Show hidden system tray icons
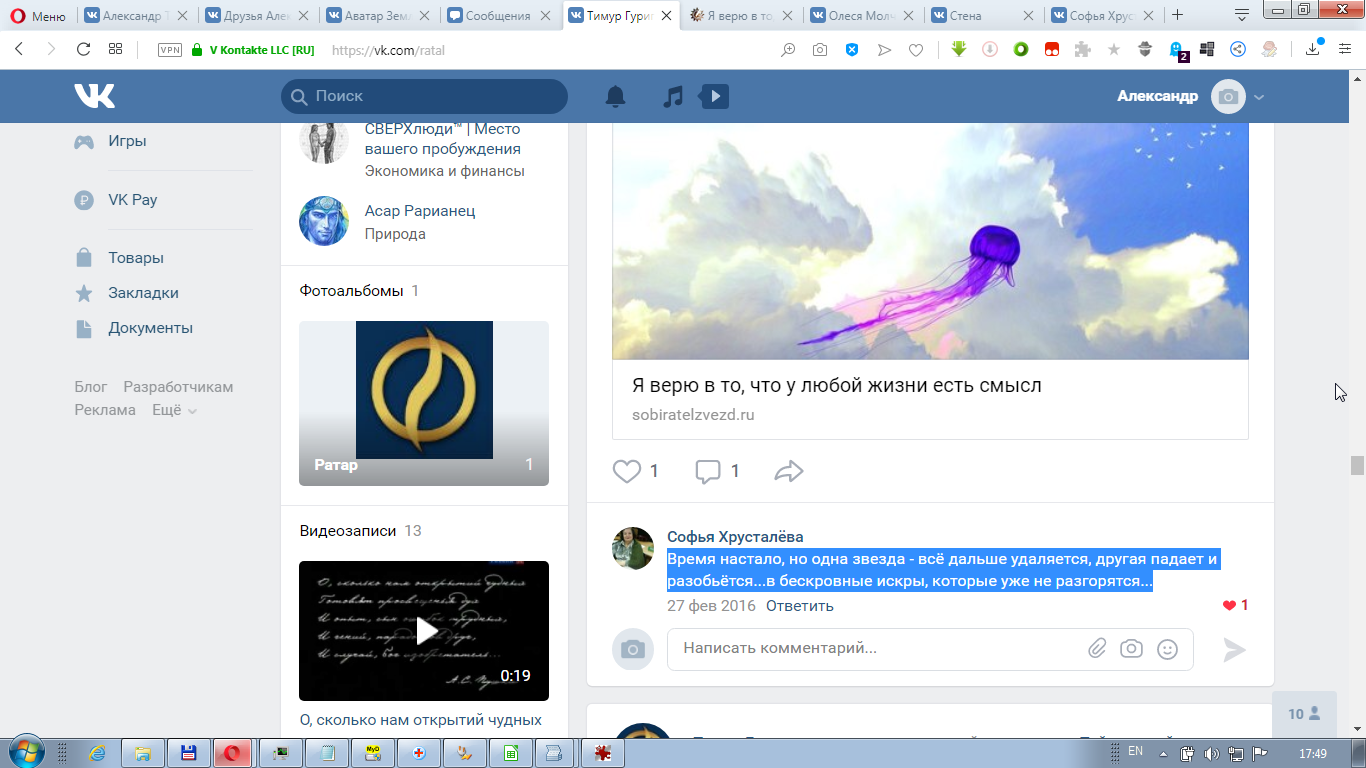This screenshot has width=1366, height=768. [x=1163, y=752]
